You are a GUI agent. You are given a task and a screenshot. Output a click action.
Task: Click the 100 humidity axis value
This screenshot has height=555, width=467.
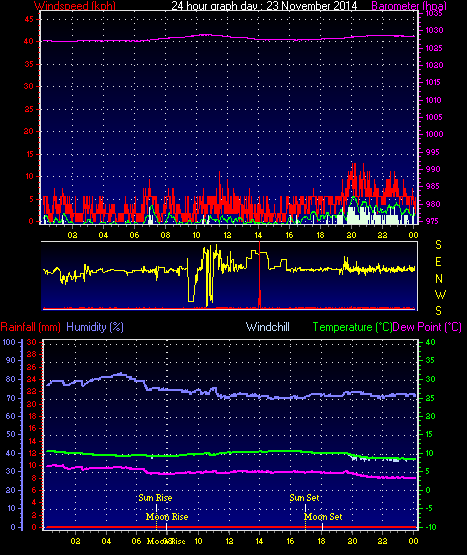pyautogui.click(x=9, y=342)
